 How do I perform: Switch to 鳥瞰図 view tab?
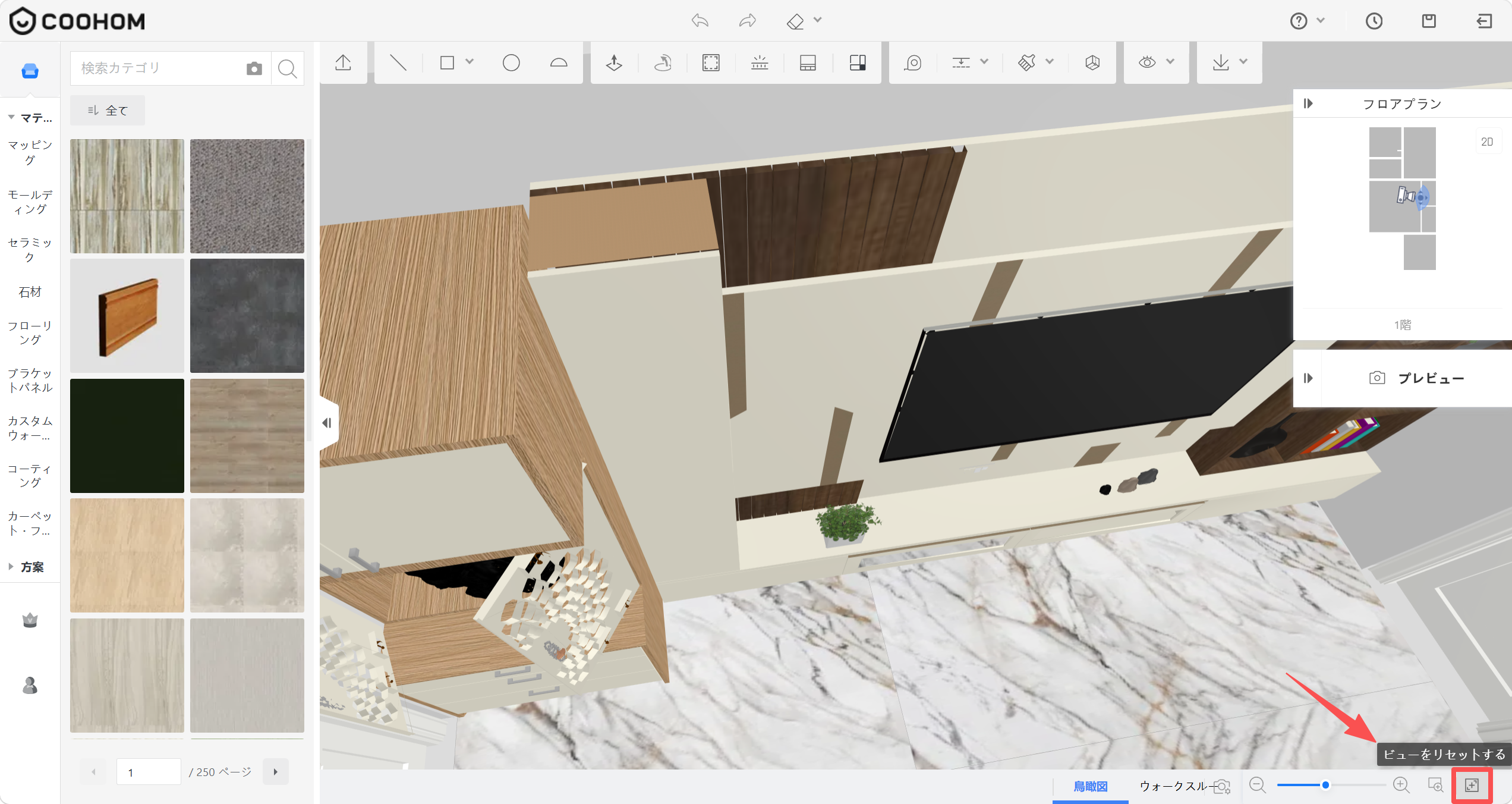click(x=1091, y=786)
